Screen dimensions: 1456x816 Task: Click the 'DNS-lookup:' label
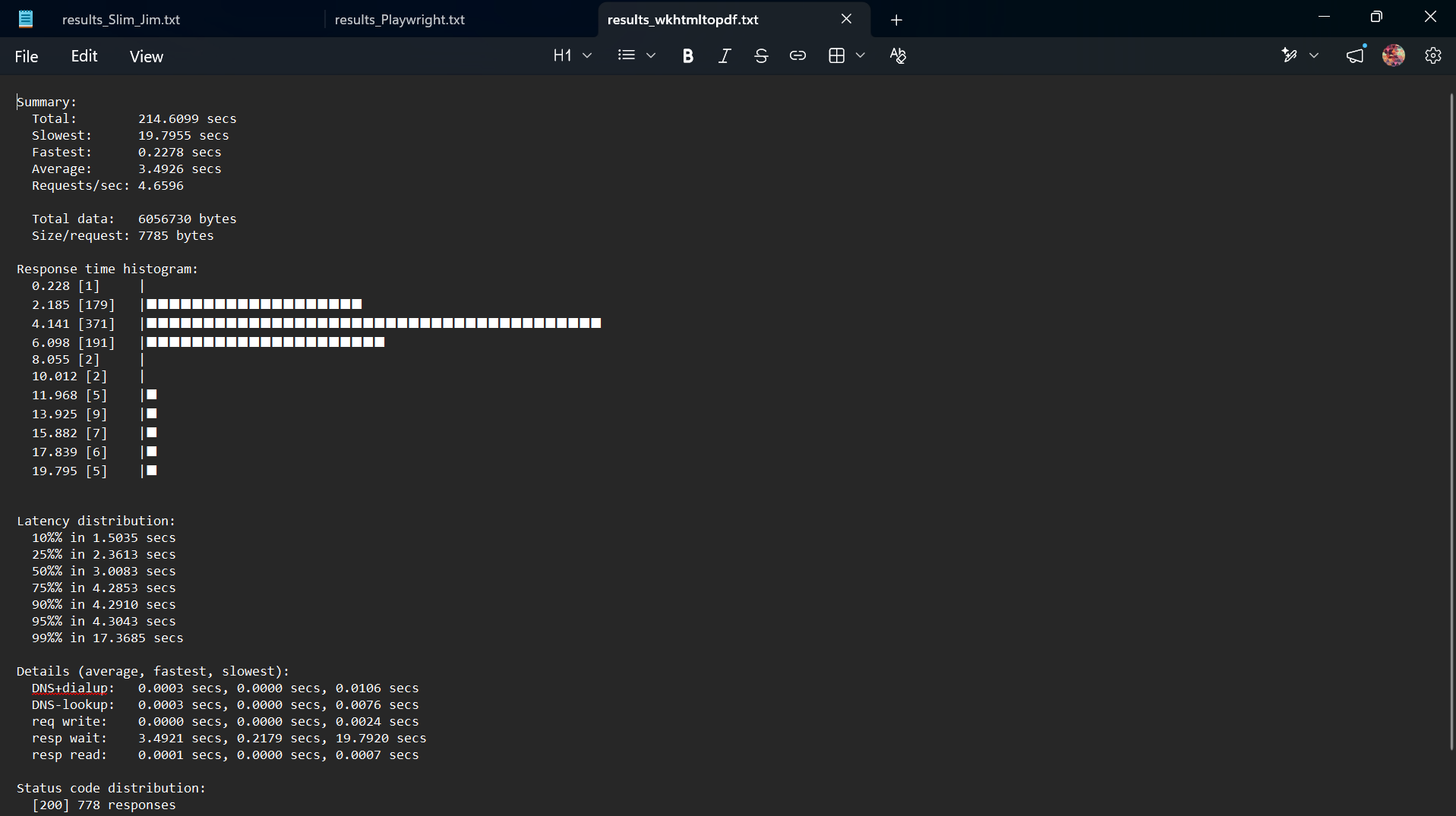pos(73,704)
